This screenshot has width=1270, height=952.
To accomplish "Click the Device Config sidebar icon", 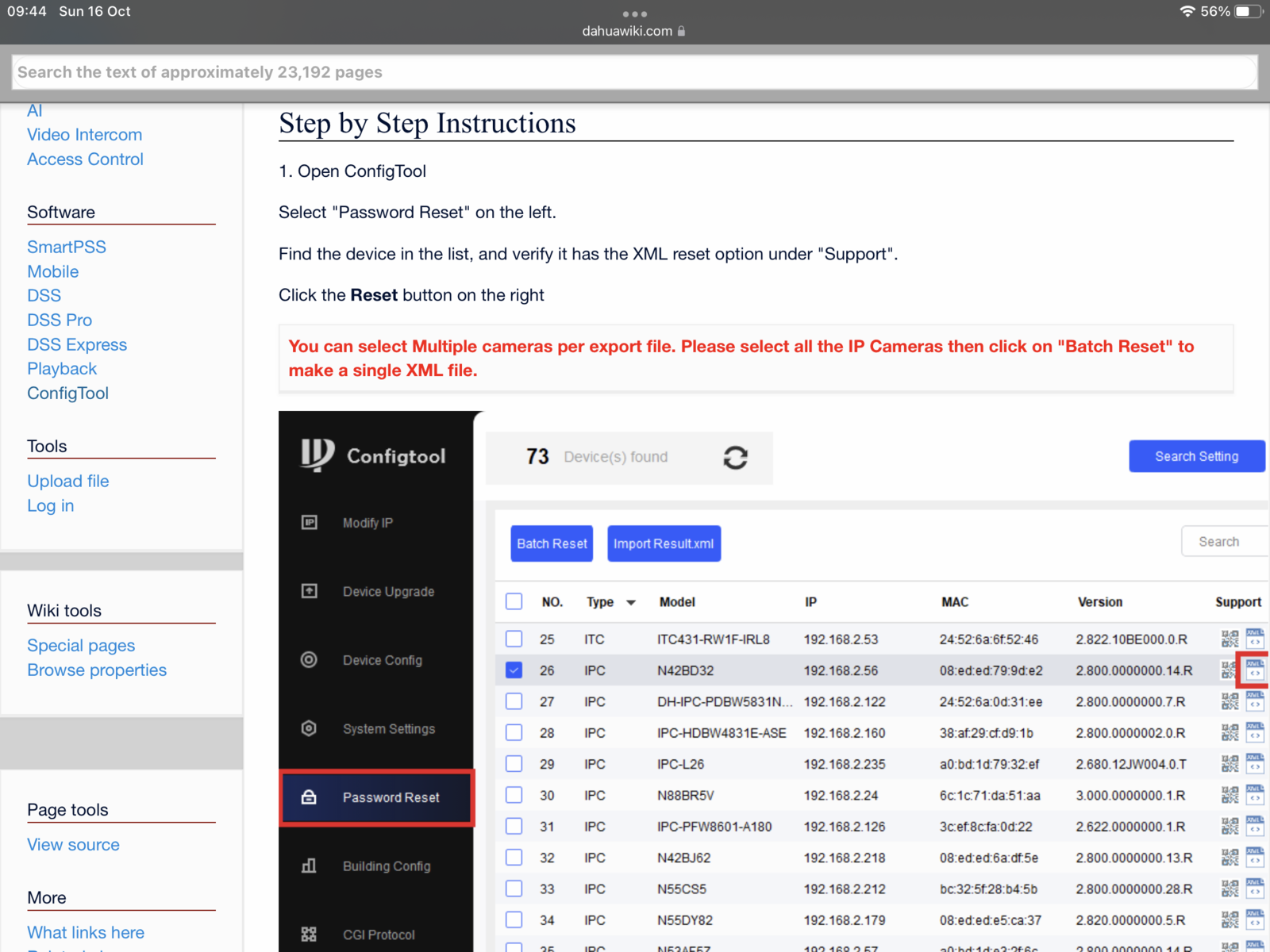I will 310,660.
